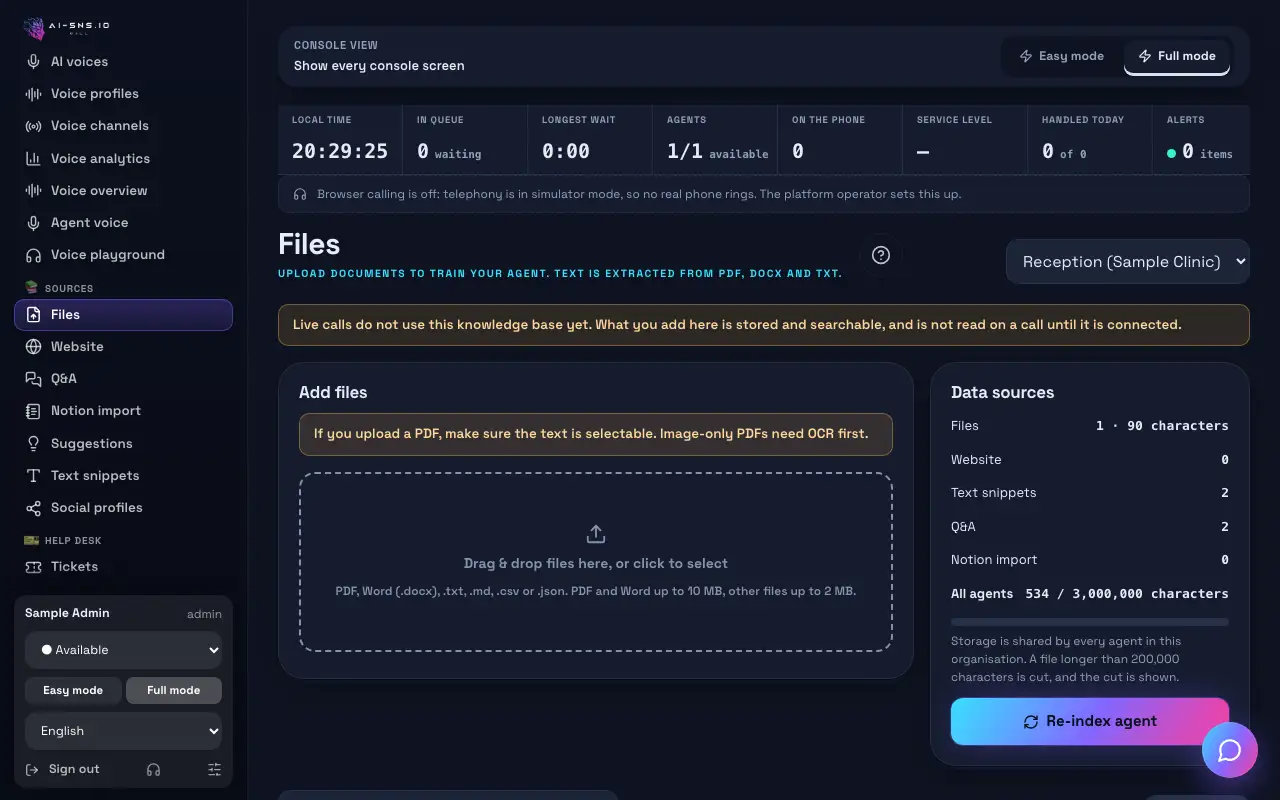Click the "1 · 90 characters" Files value
The image size is (1280, 800).
point(1162,425)
